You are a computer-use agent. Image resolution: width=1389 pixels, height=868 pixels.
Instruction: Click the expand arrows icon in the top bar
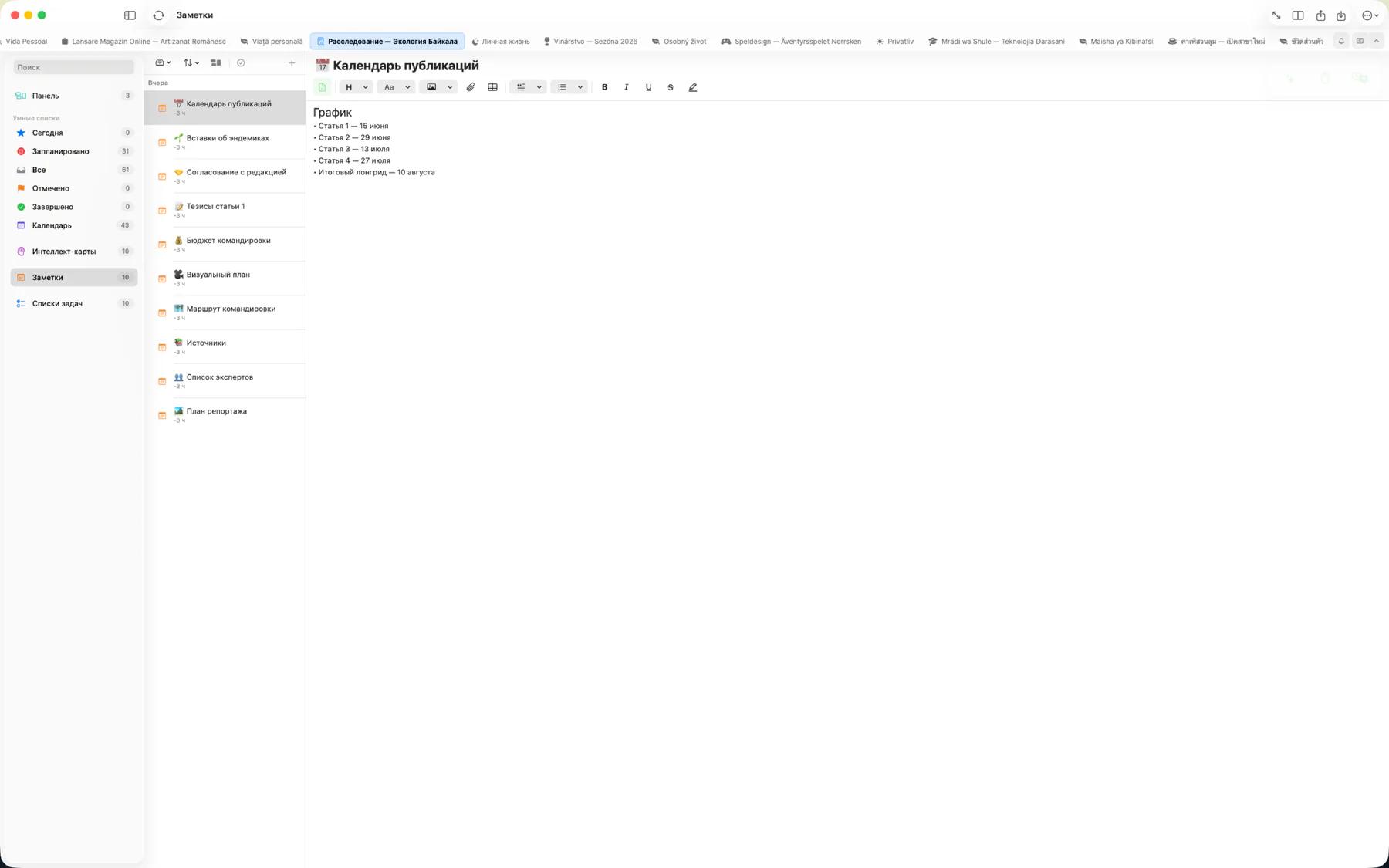point(1276,15)
